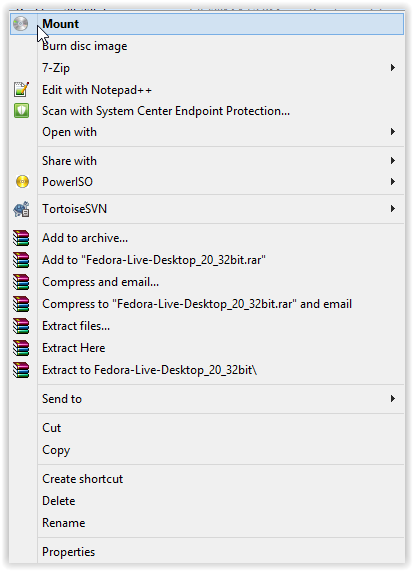
Task: Choose Copy from the menu
Action: (x=207, y=450)
